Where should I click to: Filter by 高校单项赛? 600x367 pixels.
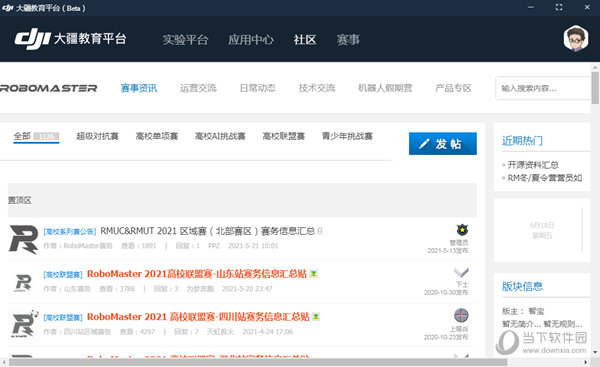157,136
